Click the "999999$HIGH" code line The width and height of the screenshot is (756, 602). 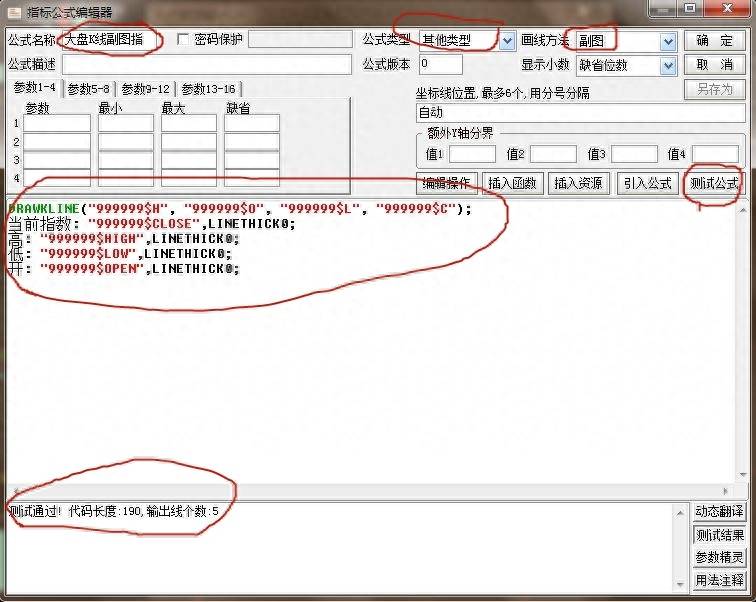[x=123, y=239]
